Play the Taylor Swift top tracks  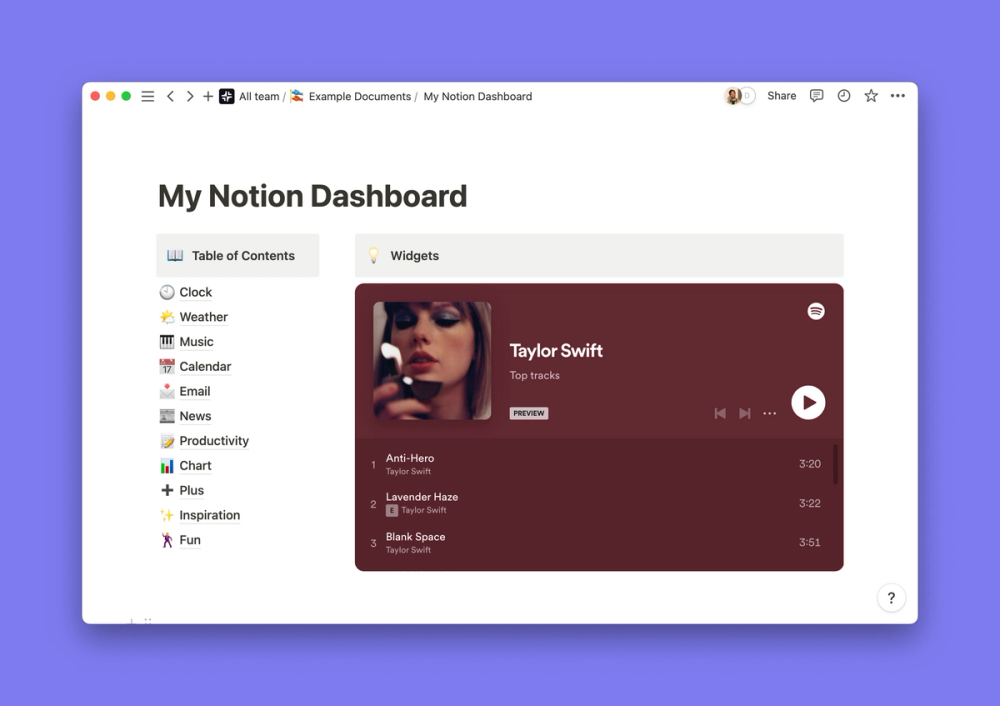coord(808,402)
